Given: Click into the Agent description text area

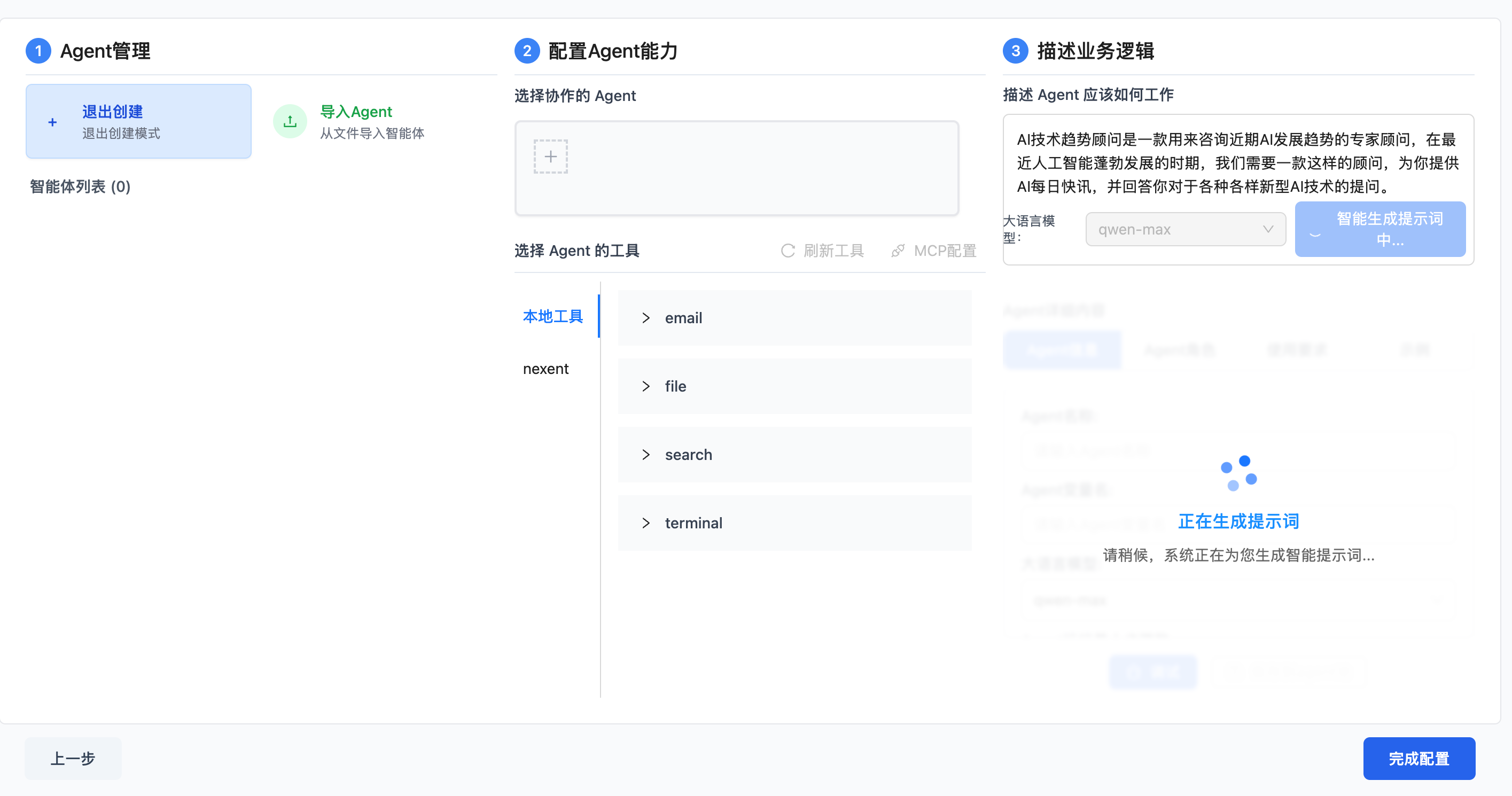Looking at the screenshot, I should click(x=1237, y=162).
